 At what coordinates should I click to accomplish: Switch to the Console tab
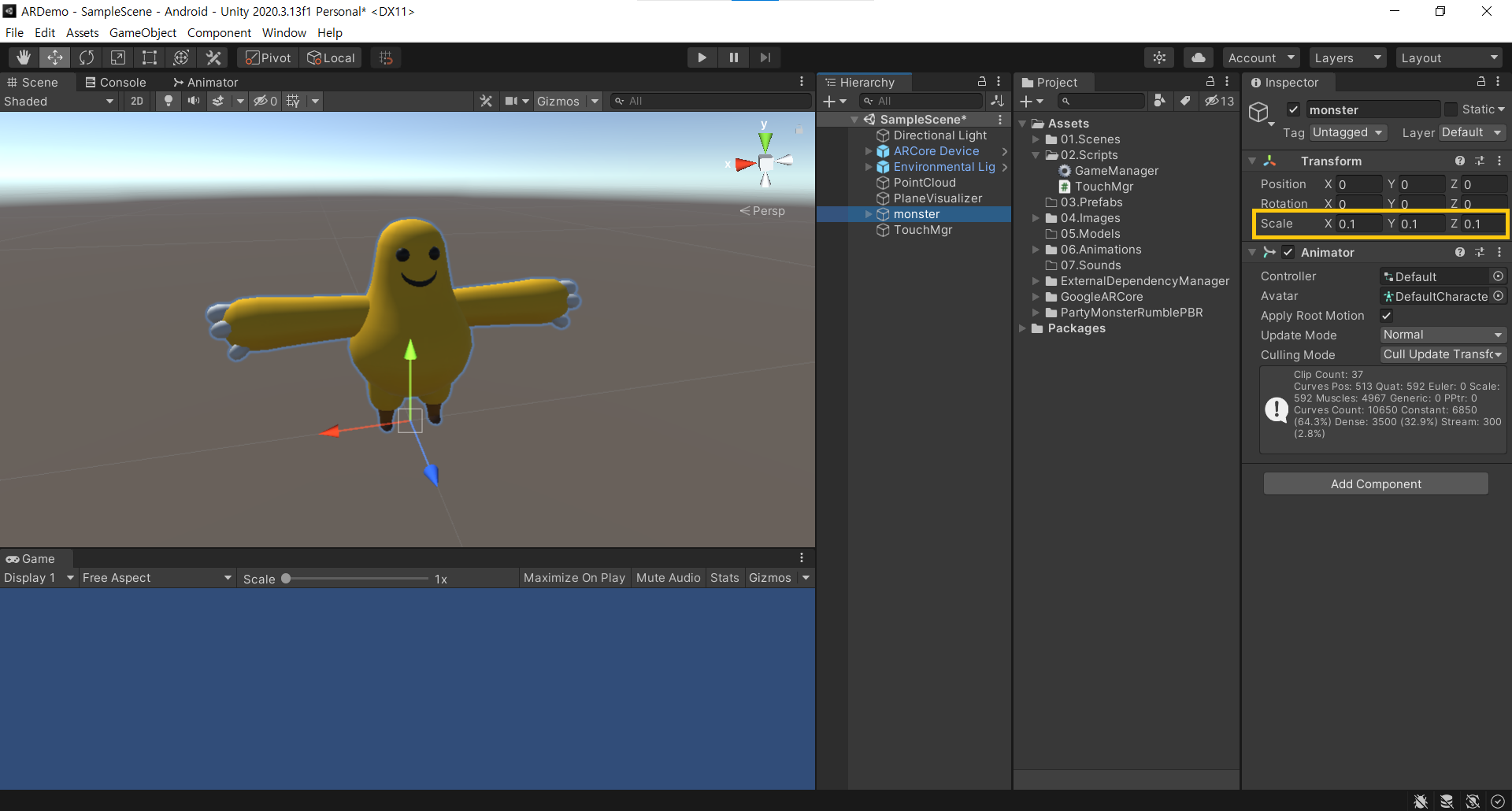tap(116, 82)
